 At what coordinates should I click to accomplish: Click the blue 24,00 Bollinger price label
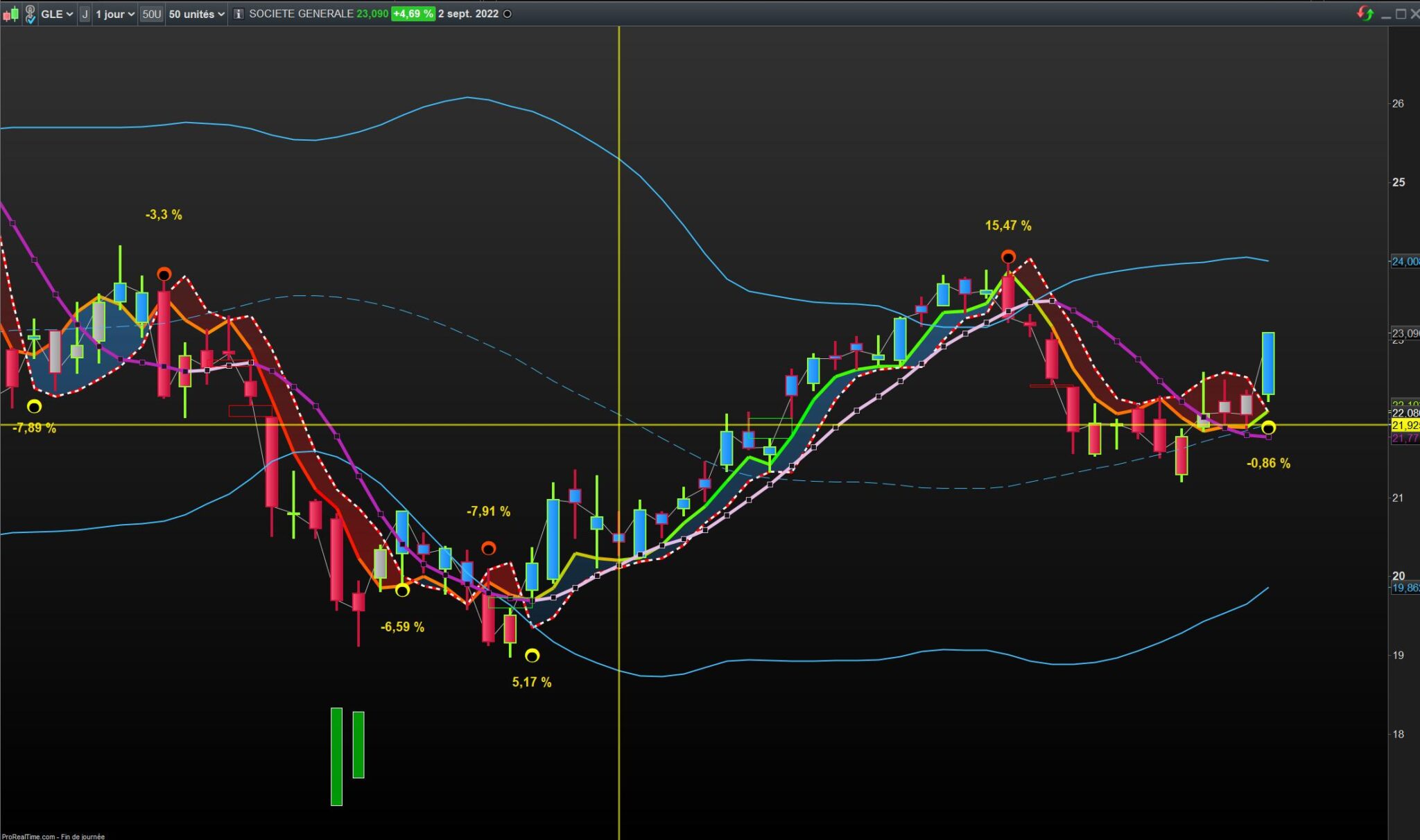pyautogui.click(x=1405, y=261)
